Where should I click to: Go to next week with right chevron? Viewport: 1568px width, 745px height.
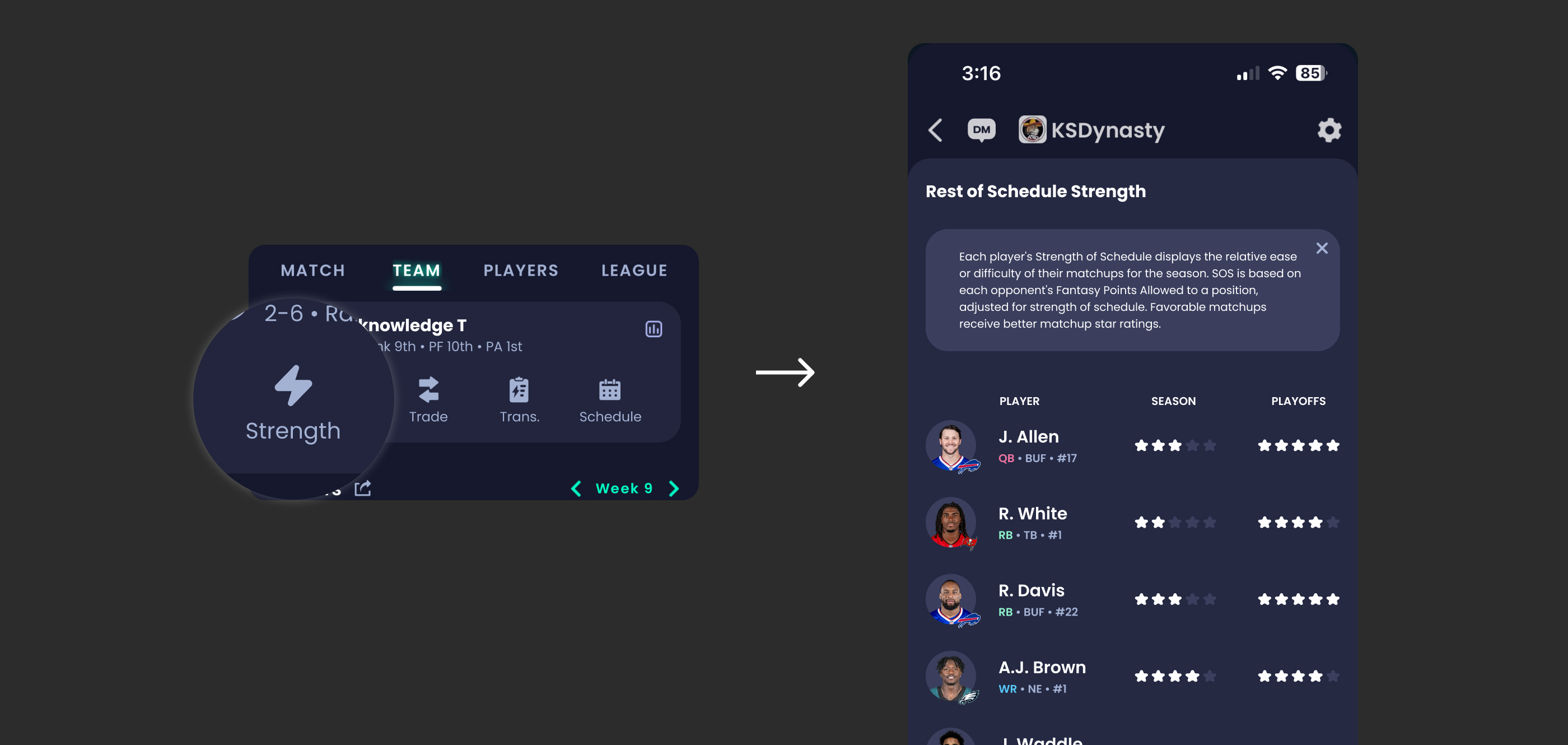coord(674,489)
